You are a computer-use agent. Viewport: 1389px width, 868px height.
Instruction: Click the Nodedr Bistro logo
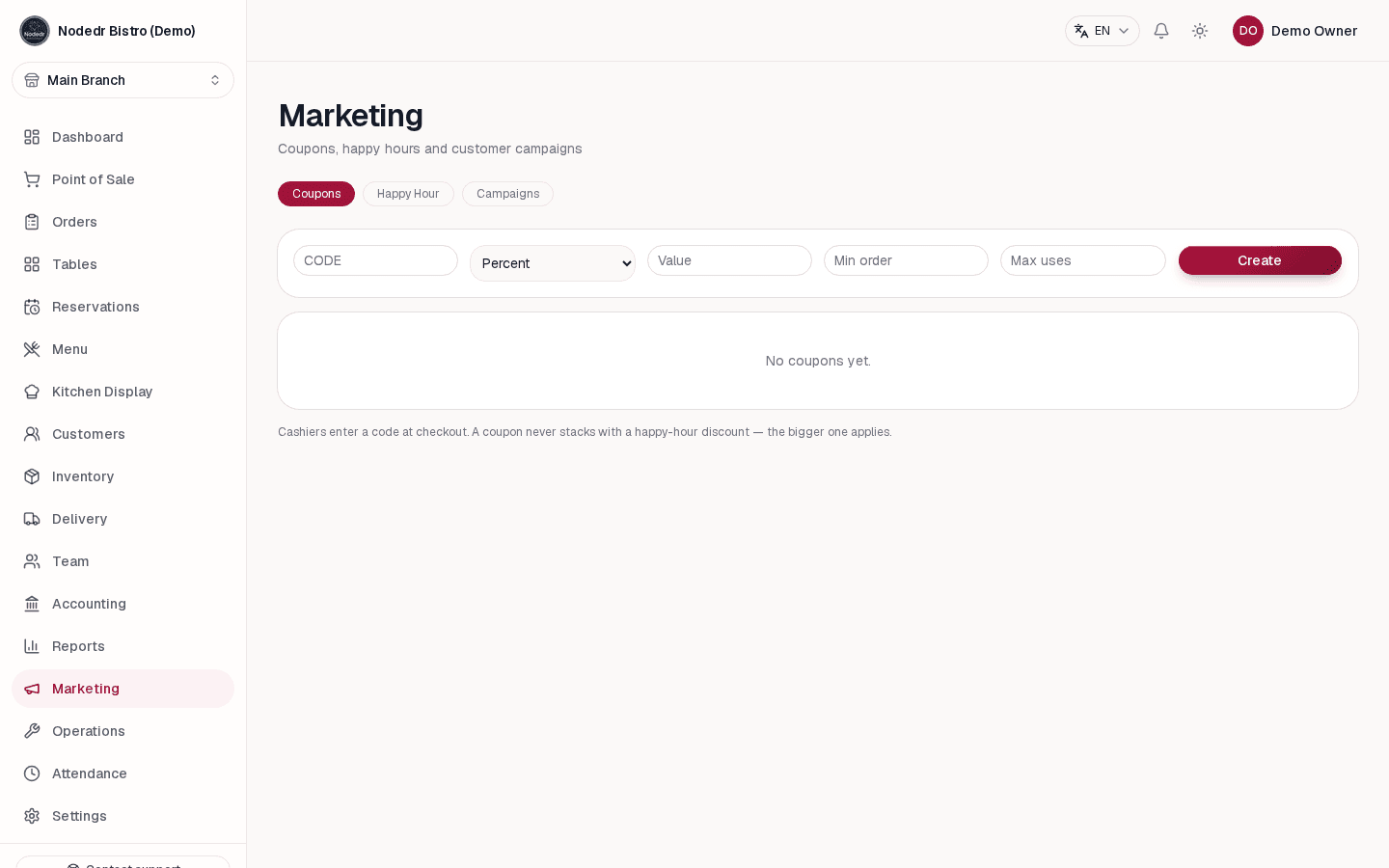pos(35,31)
